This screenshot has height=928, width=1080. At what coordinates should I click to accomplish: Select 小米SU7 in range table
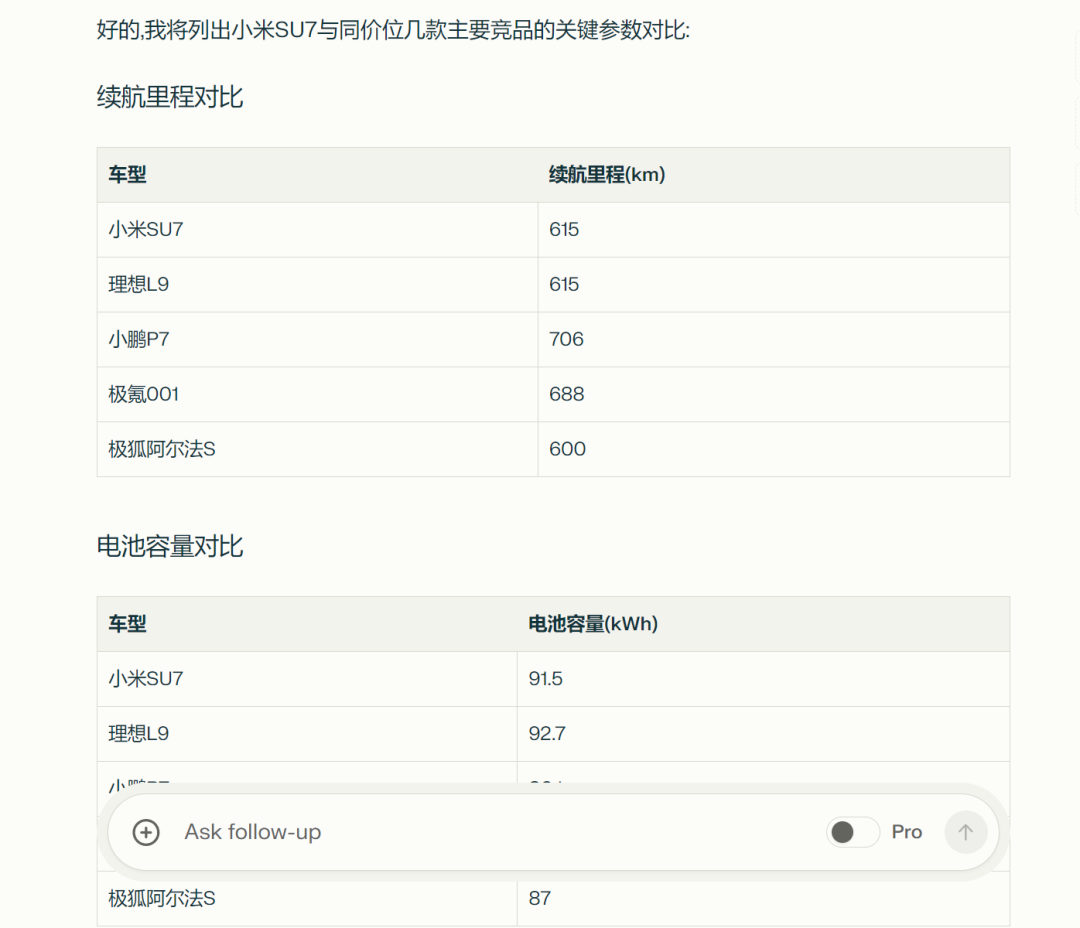tap(146, 229)
